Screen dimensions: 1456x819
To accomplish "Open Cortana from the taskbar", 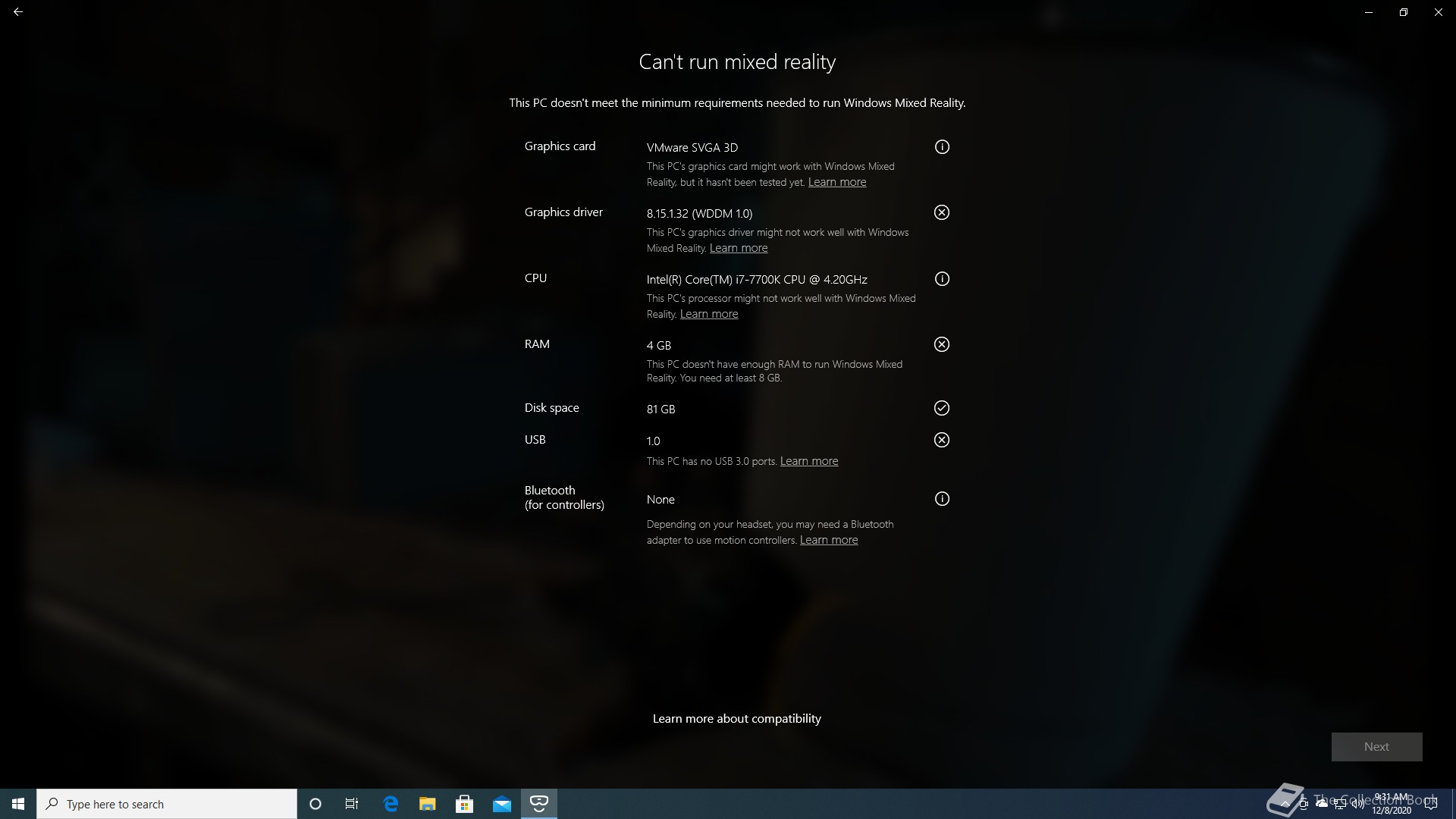I will (315, 804).
